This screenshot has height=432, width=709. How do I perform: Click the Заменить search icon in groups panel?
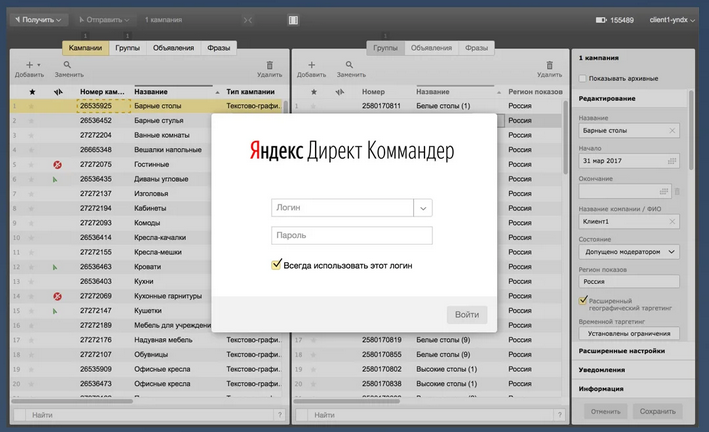349,65
